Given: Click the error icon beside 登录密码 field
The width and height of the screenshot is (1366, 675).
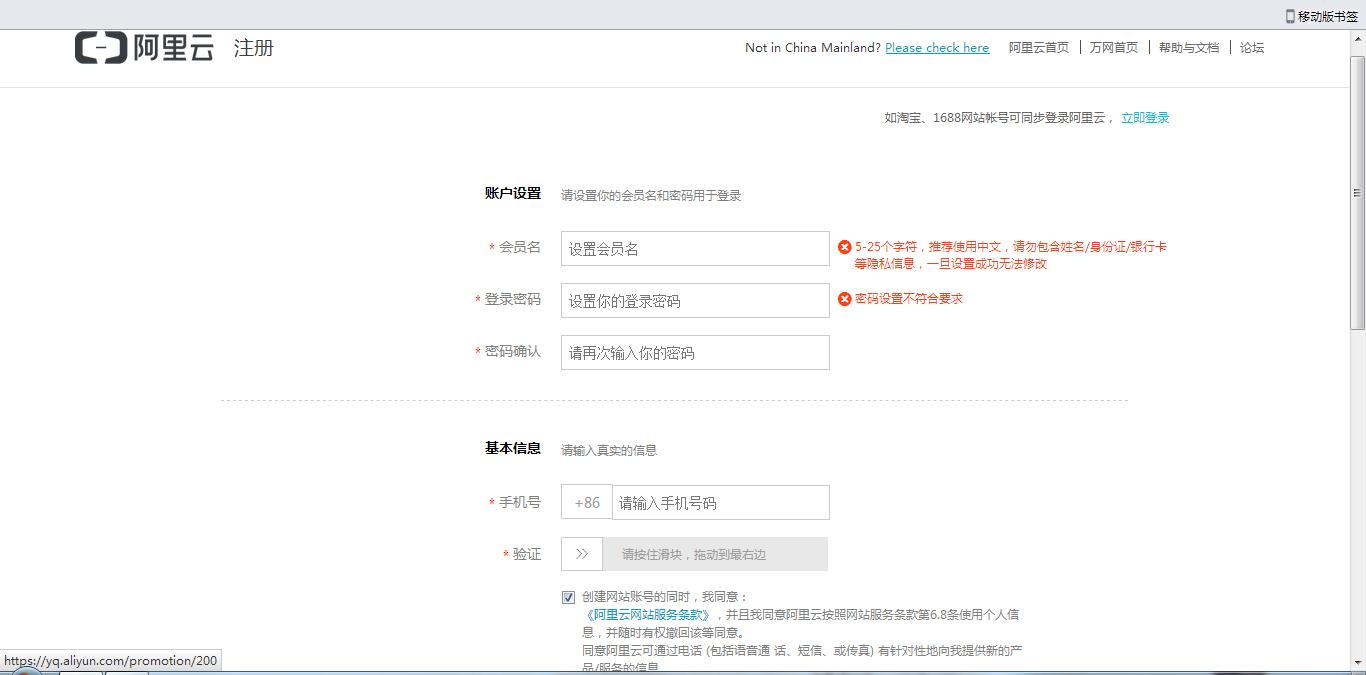Looking at the screenshot, I should (x=843, y=298).
